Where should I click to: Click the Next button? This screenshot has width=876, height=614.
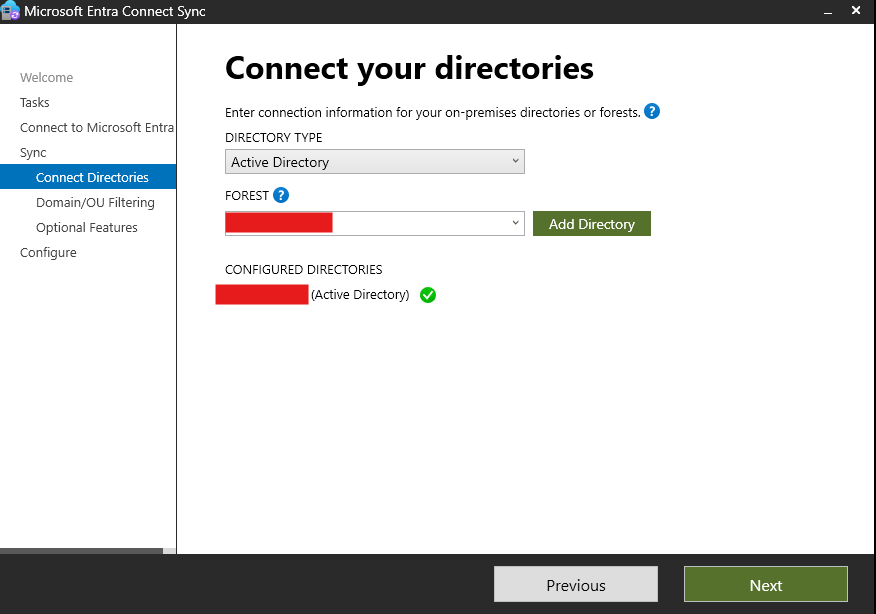click(765, 585)
